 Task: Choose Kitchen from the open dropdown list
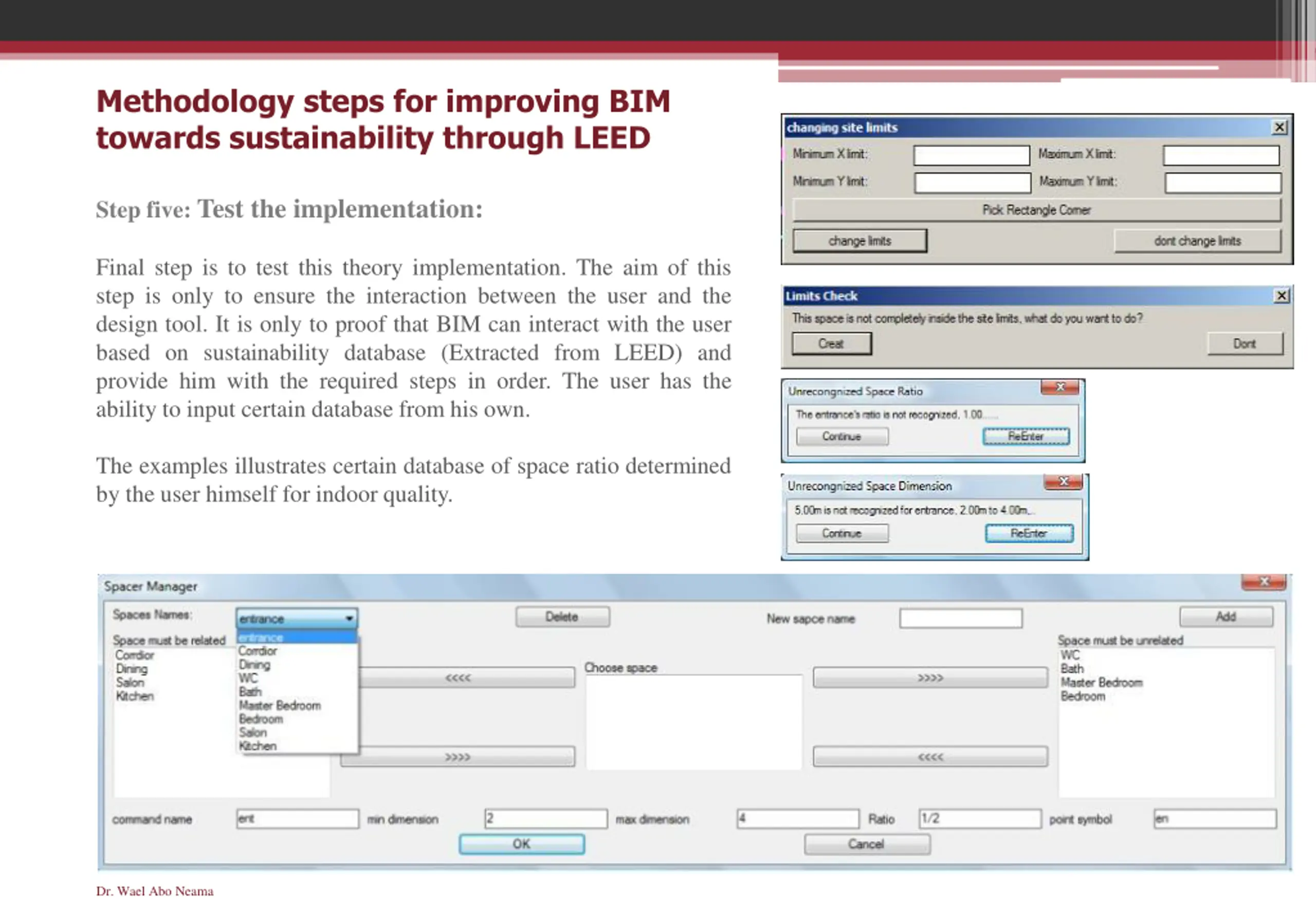coord(258,746)
